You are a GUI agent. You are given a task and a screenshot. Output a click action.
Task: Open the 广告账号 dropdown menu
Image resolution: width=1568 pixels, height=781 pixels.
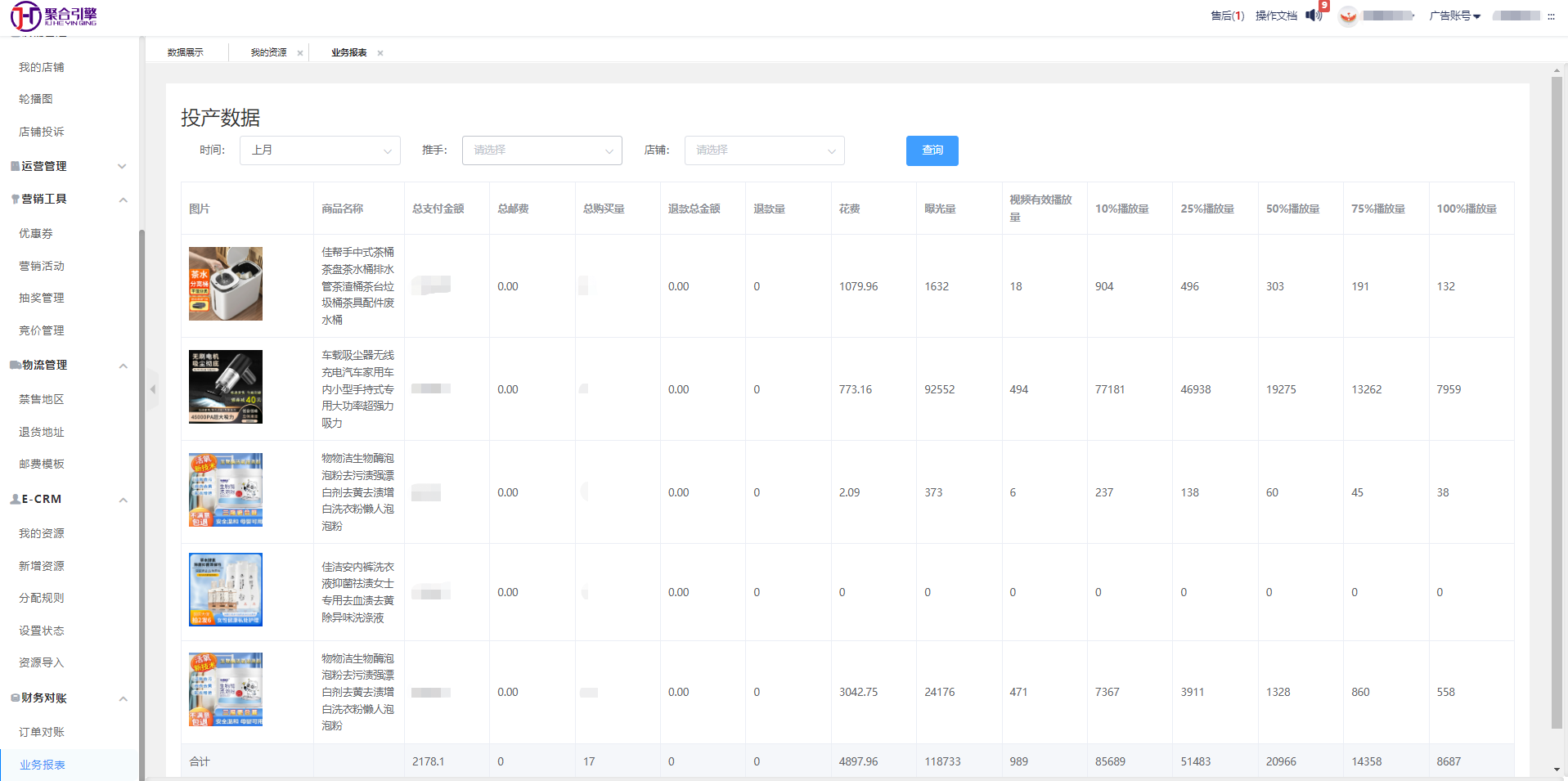[x=1454, y=16]
